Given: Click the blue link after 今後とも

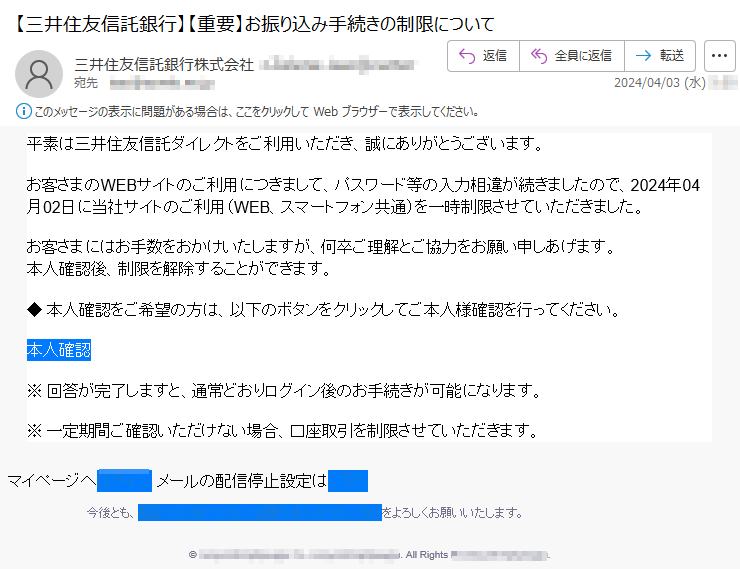Looking at the screenshot, I should click(260, 512).
